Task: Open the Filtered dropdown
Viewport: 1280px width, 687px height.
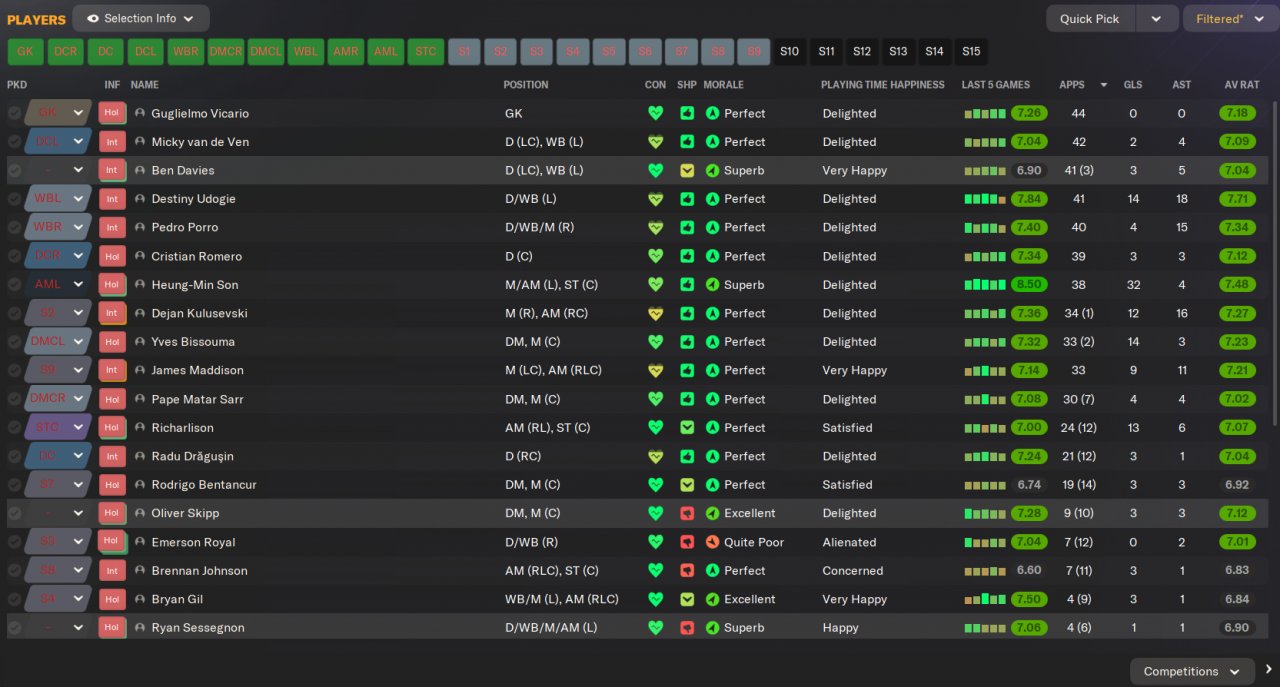Action: coord(1230,18)
